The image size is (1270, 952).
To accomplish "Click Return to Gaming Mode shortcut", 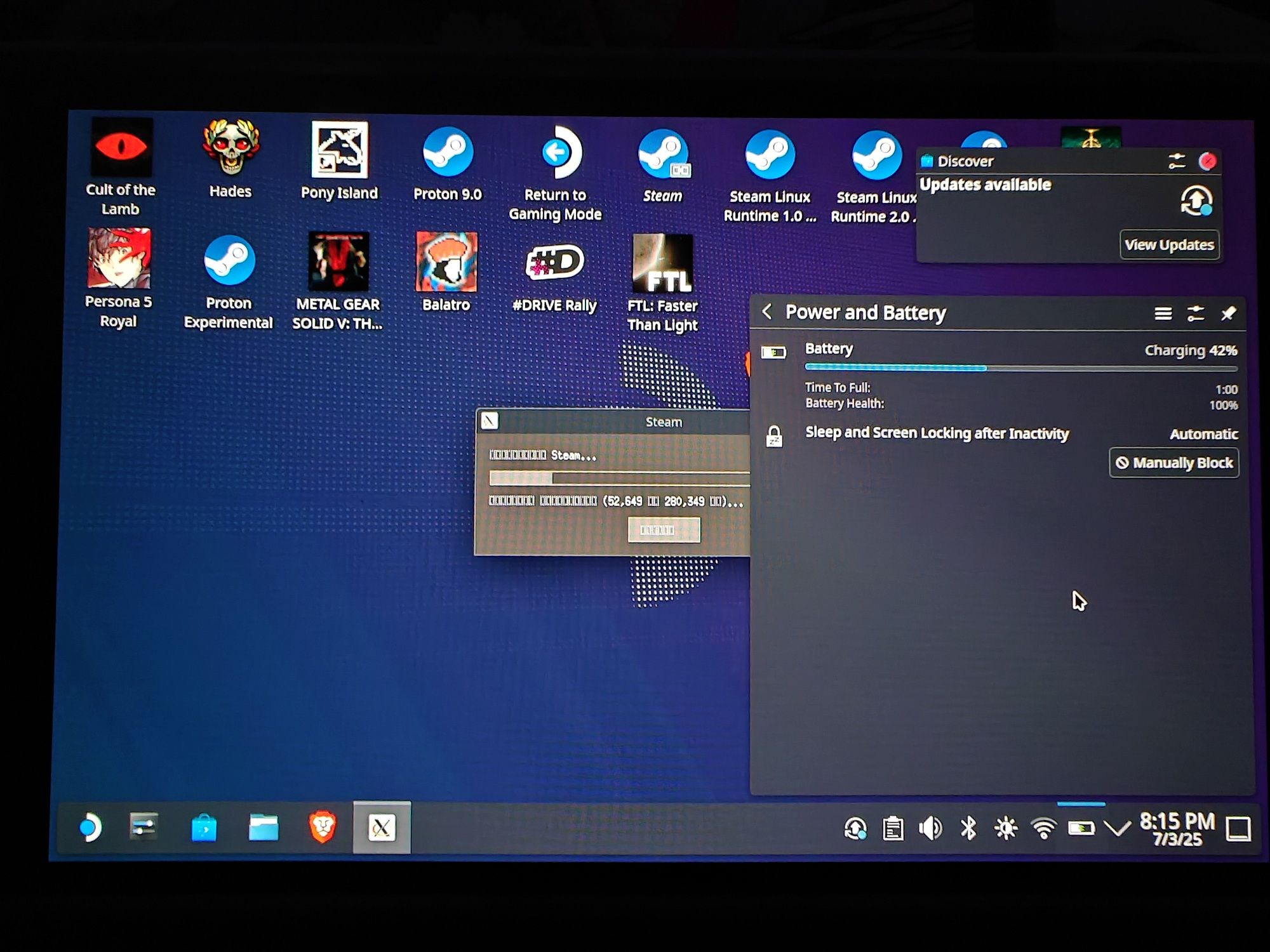I will point(556,173).
